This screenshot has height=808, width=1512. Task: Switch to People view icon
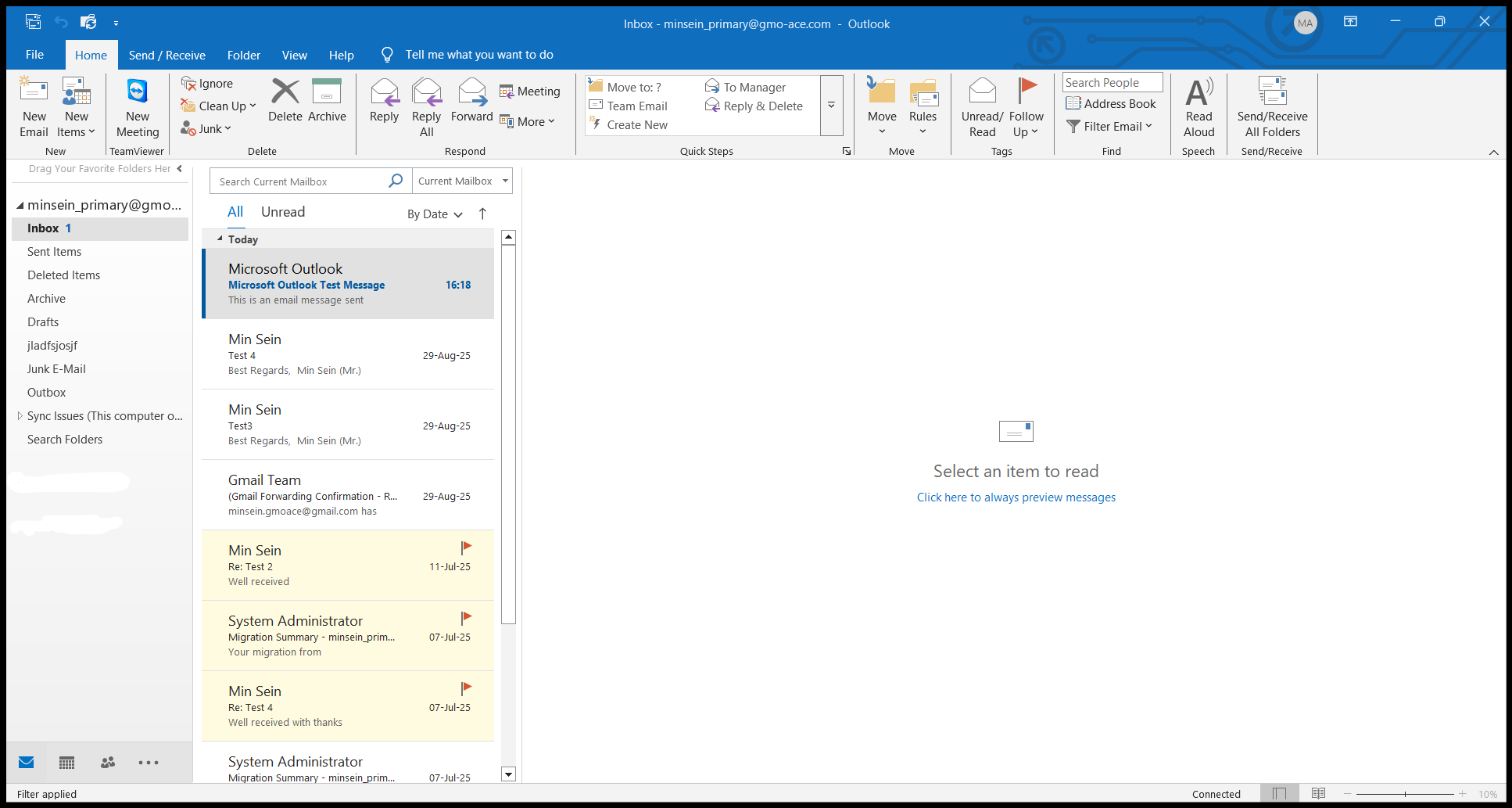pos(108,762)
